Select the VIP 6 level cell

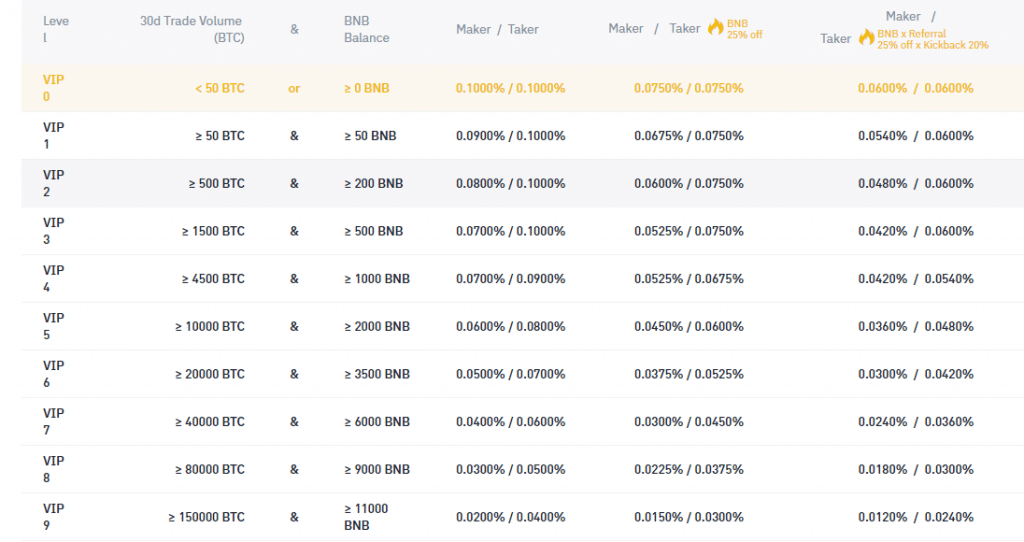tap(54, 374)
